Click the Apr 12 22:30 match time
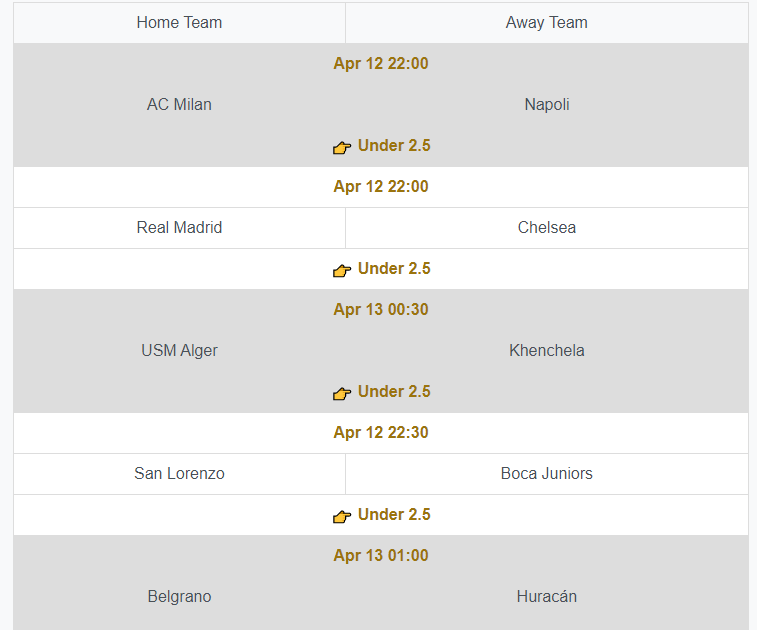Viewport: 757px width, 630px height. coord(381,433)
